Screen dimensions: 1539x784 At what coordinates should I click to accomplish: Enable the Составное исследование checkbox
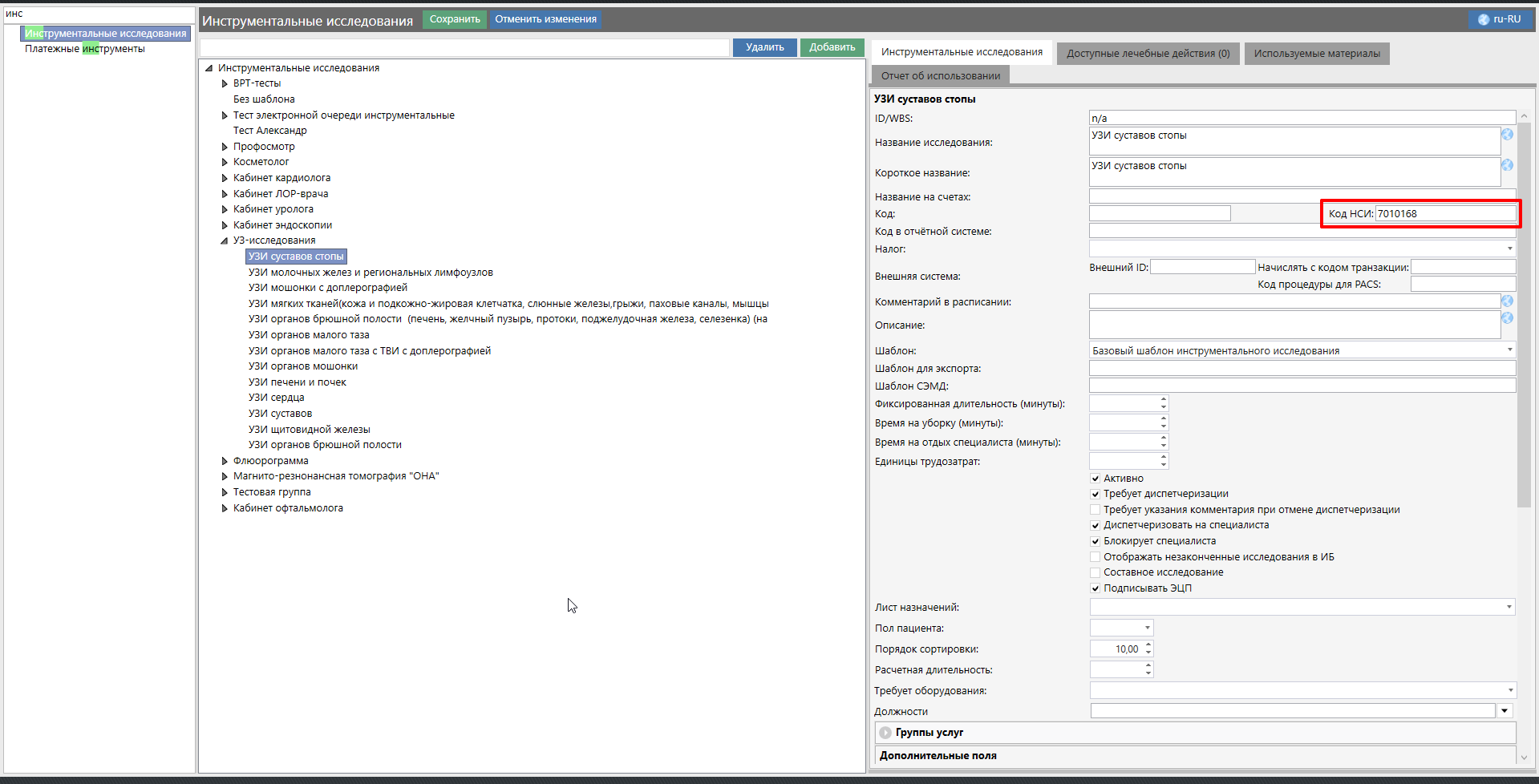coord(1096,572)
